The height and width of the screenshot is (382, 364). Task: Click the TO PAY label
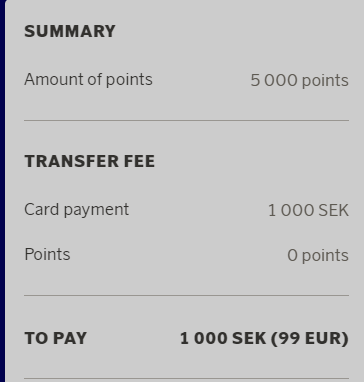(x=55, y=338)
